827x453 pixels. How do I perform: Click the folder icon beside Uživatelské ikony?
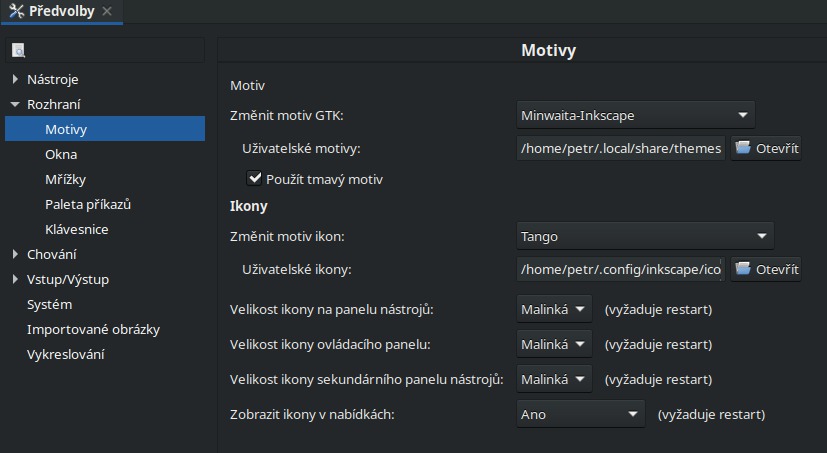[x=743, y=268]
